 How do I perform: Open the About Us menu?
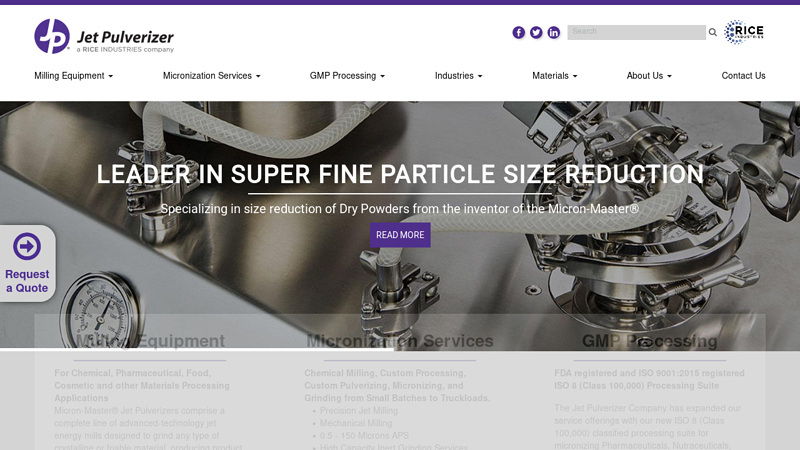649,76
